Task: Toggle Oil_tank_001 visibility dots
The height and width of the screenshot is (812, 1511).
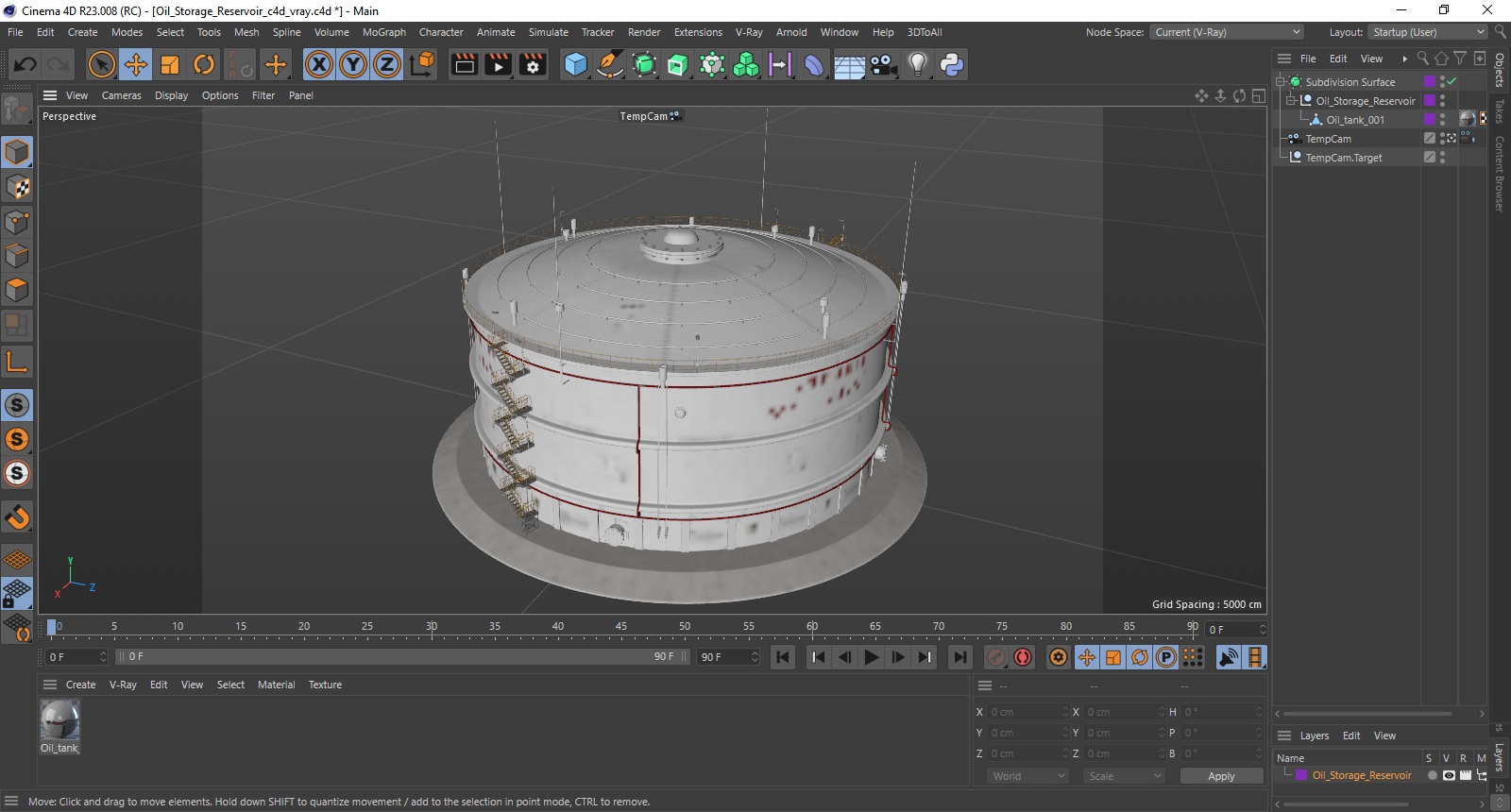Action: tap(1442, 120)
